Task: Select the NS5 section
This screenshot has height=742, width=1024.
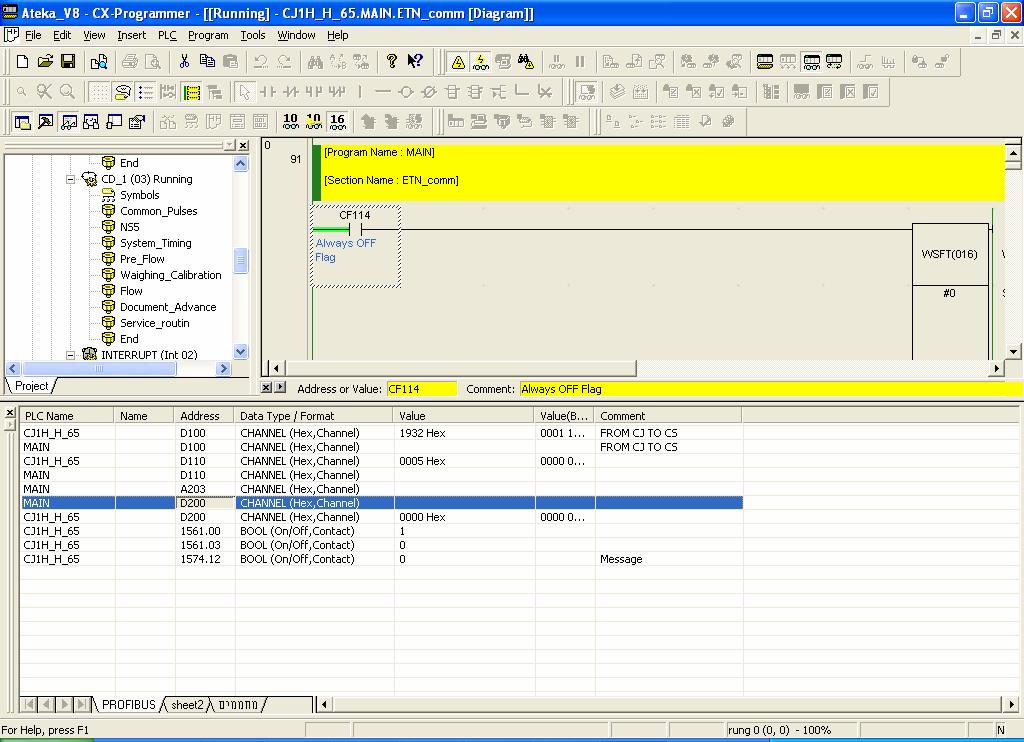Action: pyautogui.click(x=129, y=227)
